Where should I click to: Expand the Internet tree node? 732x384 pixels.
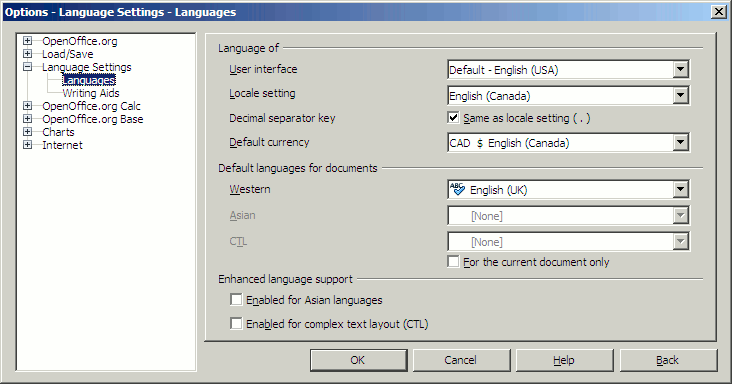click(28, 145)
